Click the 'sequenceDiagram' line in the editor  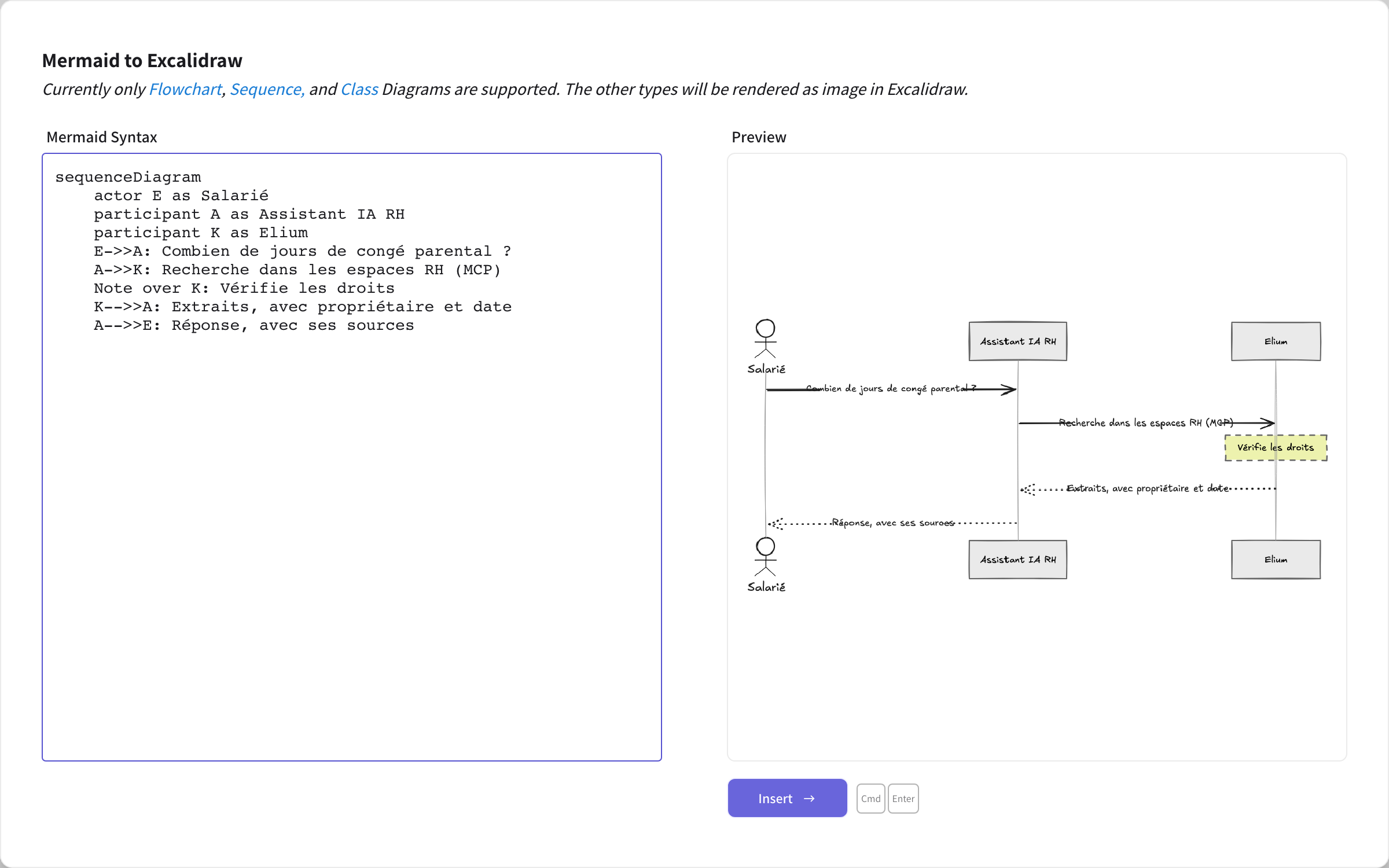point(128,177)
